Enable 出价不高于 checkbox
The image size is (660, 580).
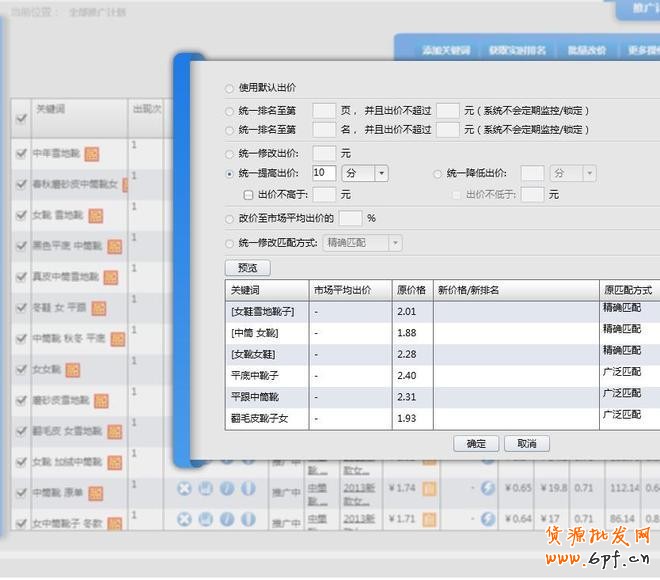pos(249,195)
